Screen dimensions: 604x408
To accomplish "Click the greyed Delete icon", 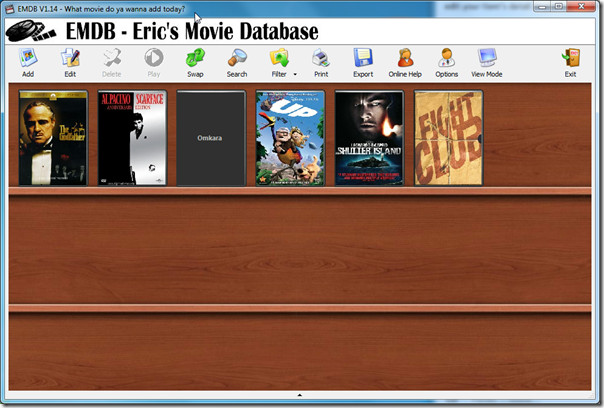I will coord(112,63).
